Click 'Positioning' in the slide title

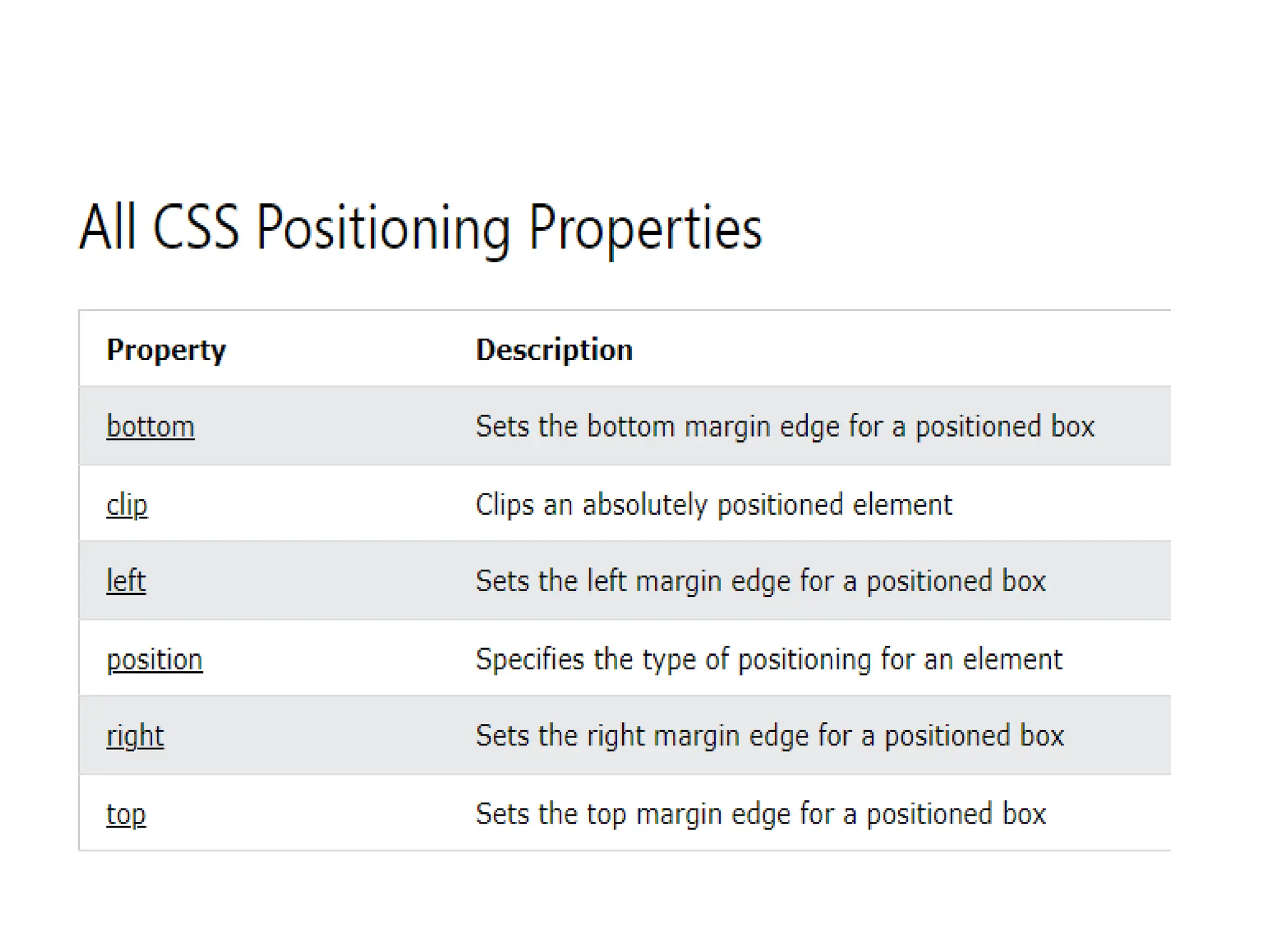pos(383,229)
